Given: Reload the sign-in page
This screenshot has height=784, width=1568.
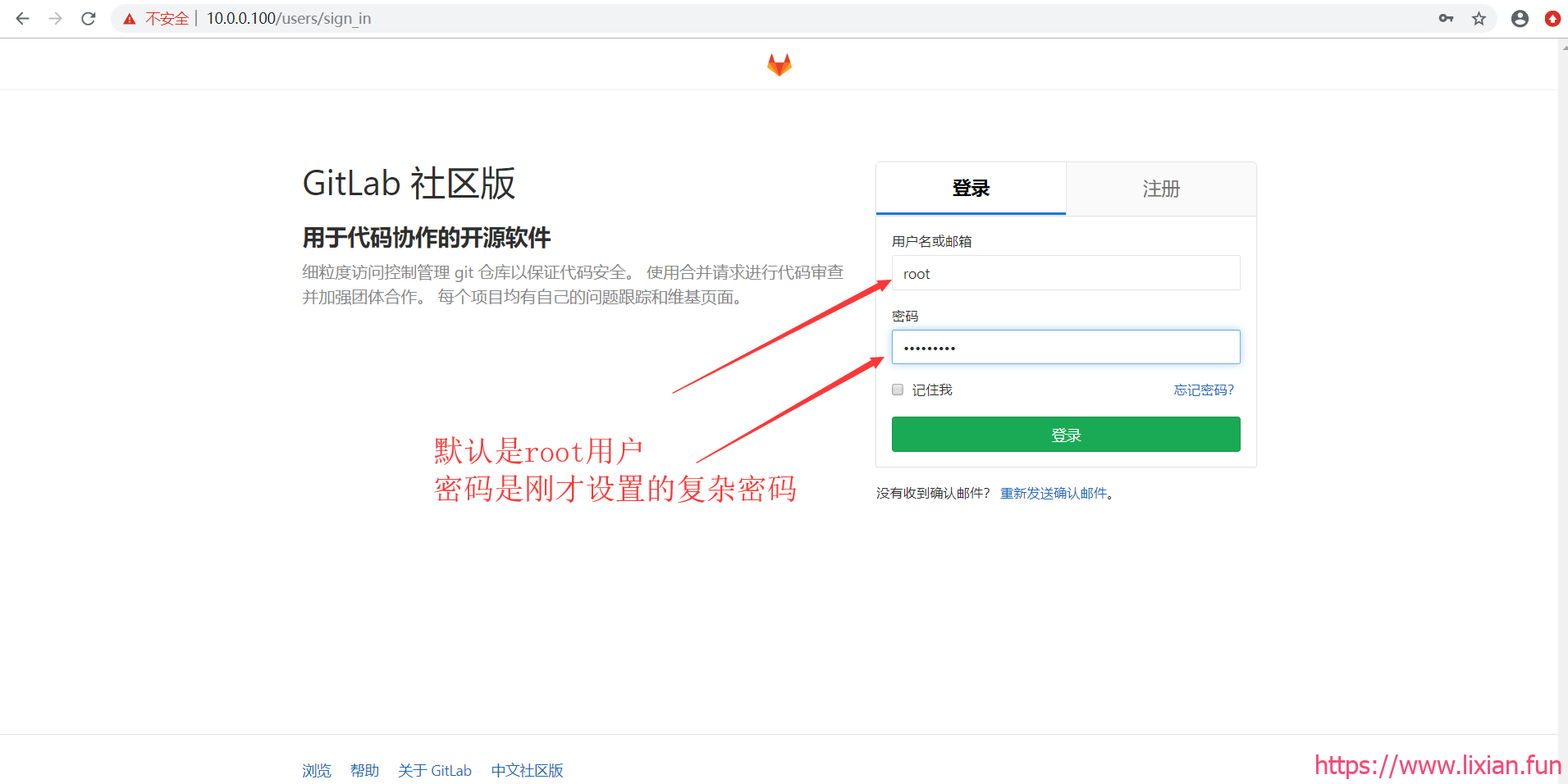Looking at the screenshot, I should click(x=89, y=18).
